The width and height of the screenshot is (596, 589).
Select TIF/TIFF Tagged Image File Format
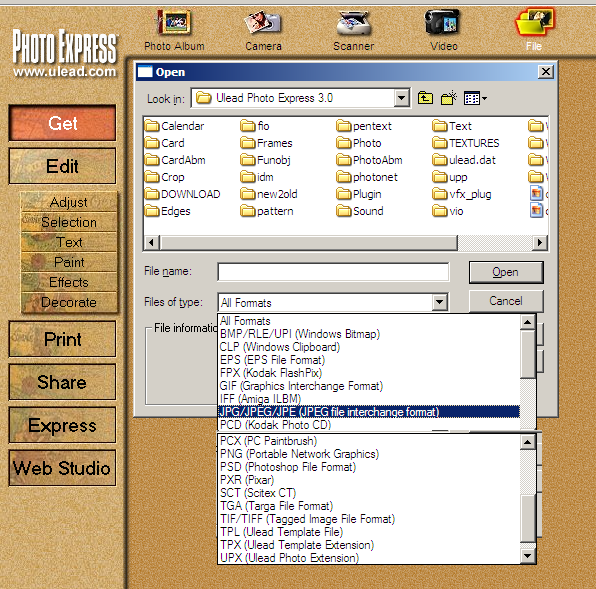[307, 519]
